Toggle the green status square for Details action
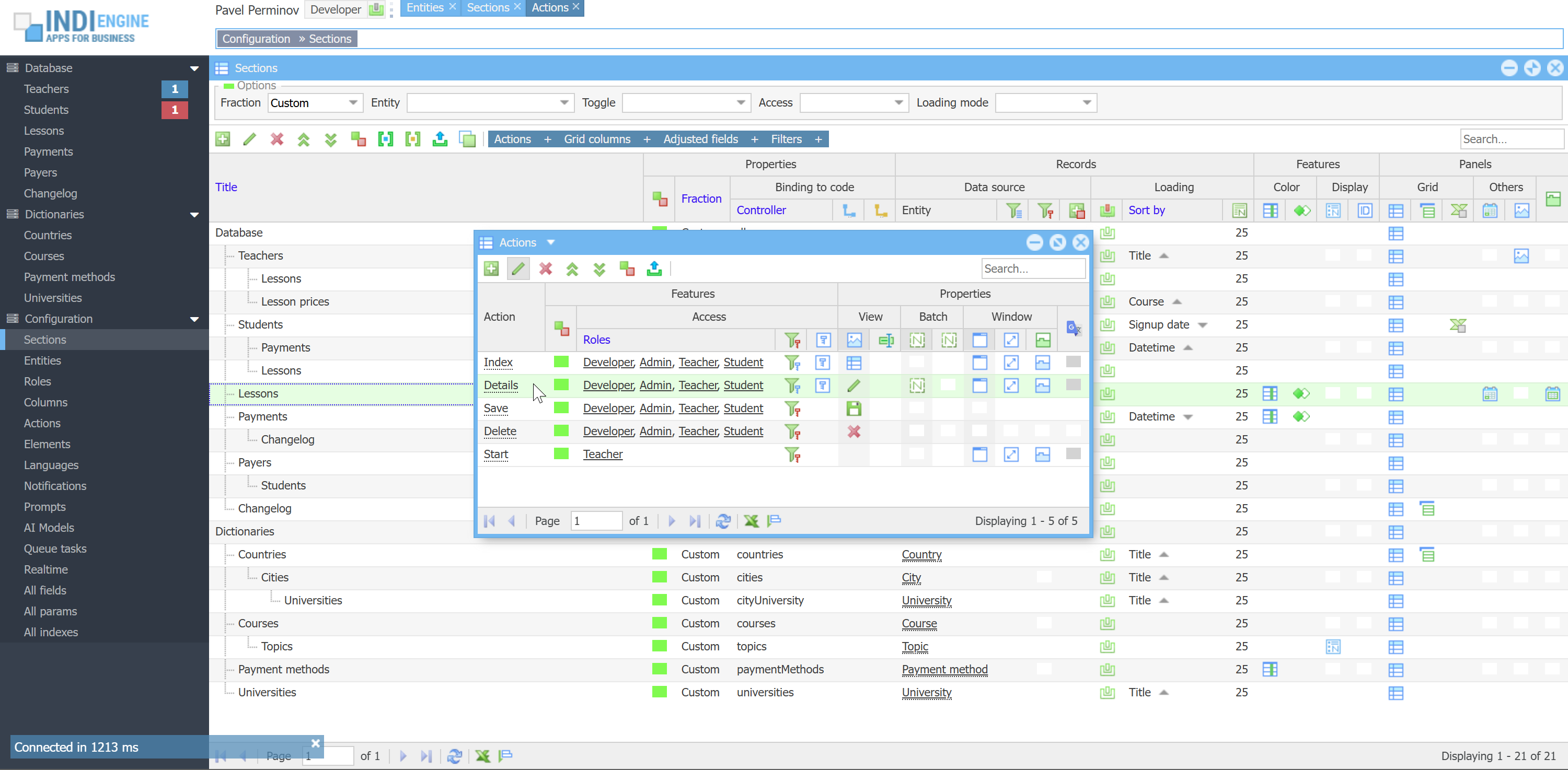The image size is (1568, 770). pyautogui.click(x=561, y=385)
